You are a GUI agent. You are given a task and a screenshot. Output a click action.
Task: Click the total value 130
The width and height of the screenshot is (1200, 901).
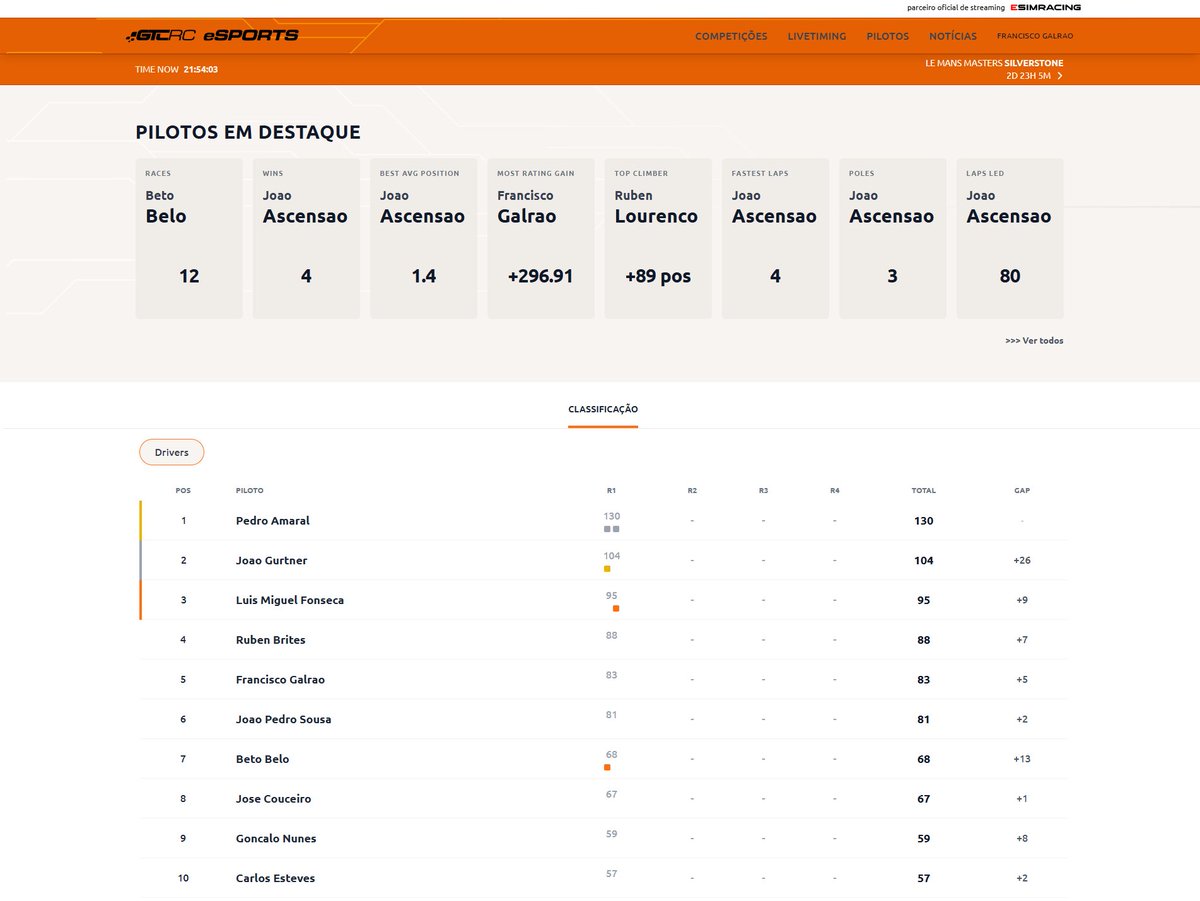(x=924, y=521)
